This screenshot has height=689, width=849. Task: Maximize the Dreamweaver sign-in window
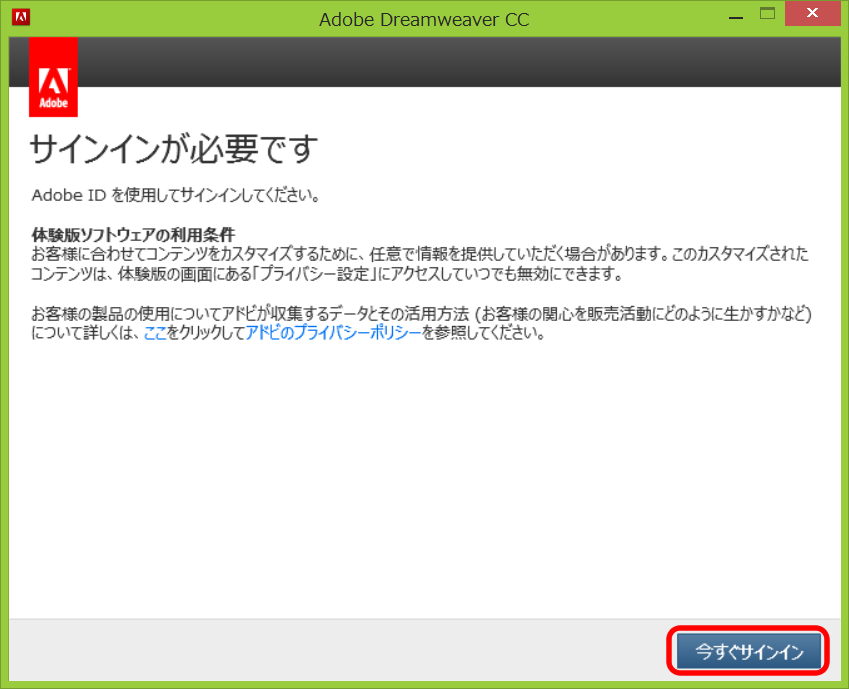[767, 14]
